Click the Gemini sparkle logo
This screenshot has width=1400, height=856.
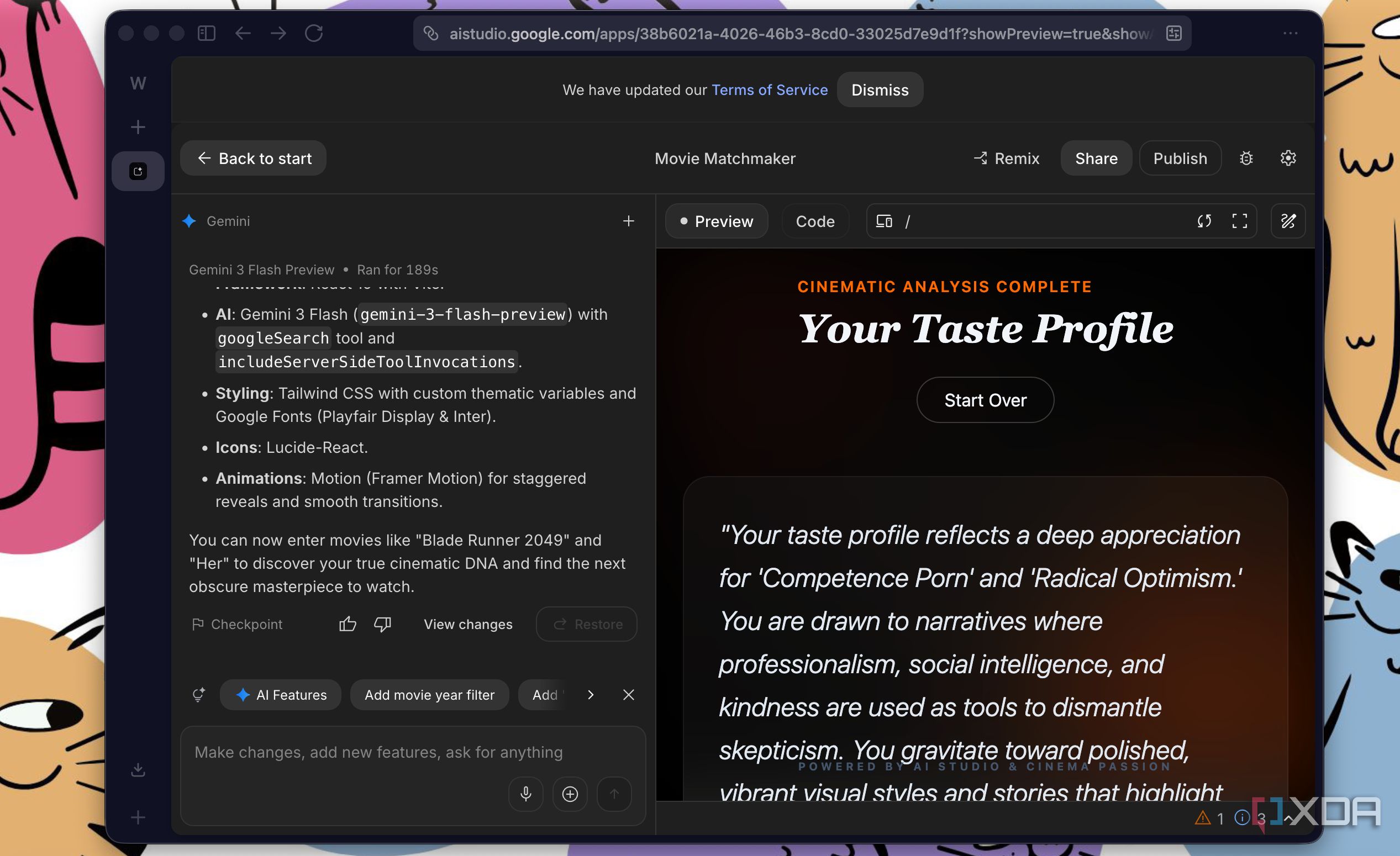pos(189,221)
